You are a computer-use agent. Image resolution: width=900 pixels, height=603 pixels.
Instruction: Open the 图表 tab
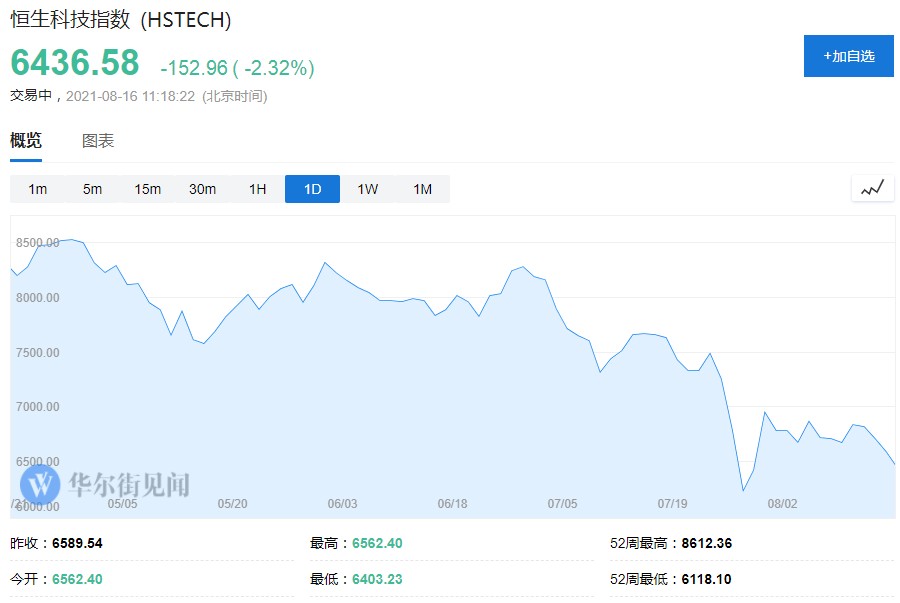(98, 141)
